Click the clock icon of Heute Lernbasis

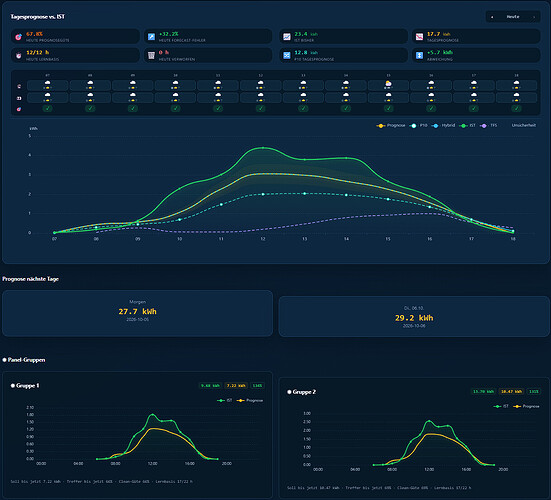[x=19, y=56]
